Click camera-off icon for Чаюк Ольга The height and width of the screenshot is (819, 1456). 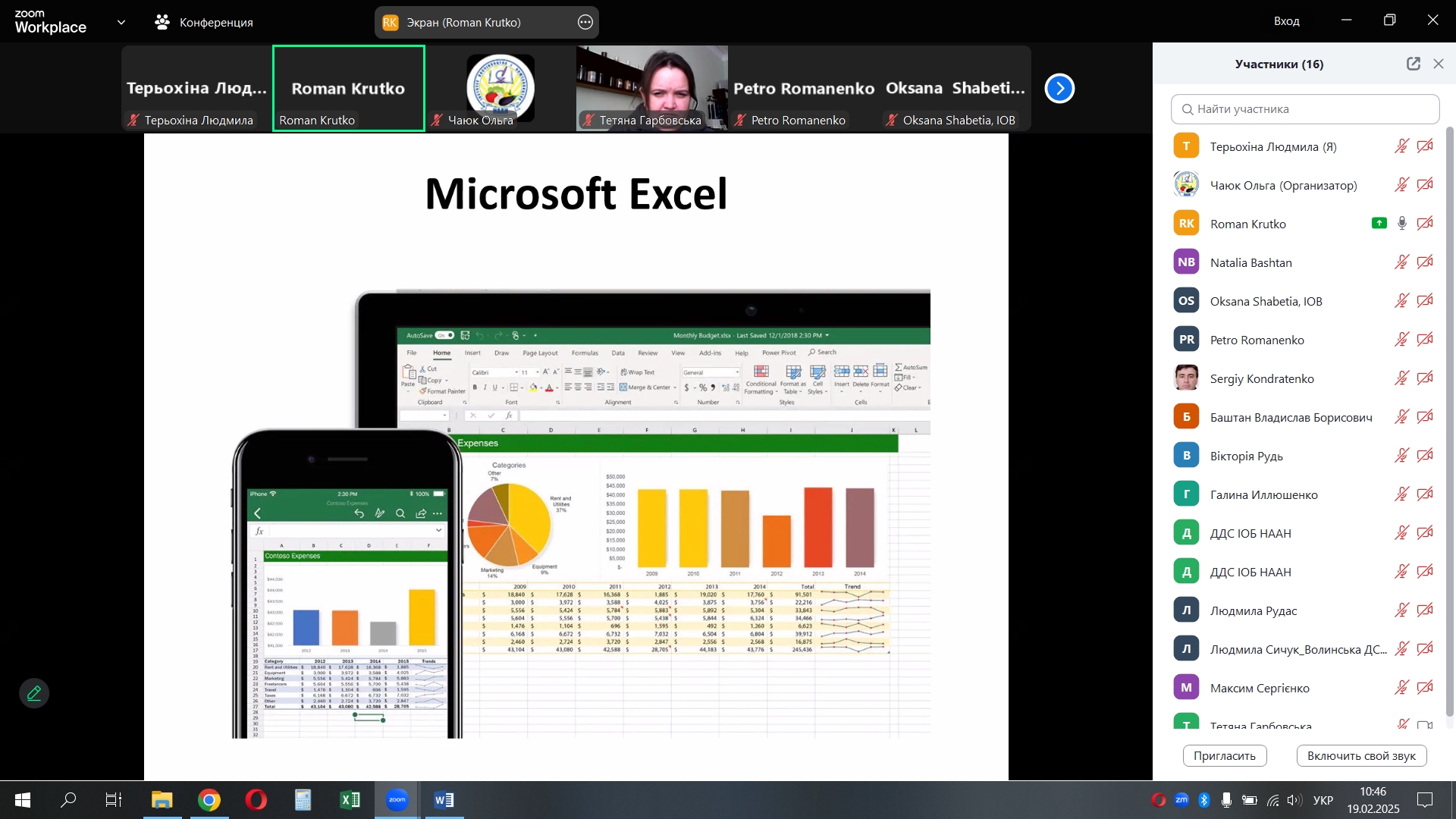point(1425,185)
